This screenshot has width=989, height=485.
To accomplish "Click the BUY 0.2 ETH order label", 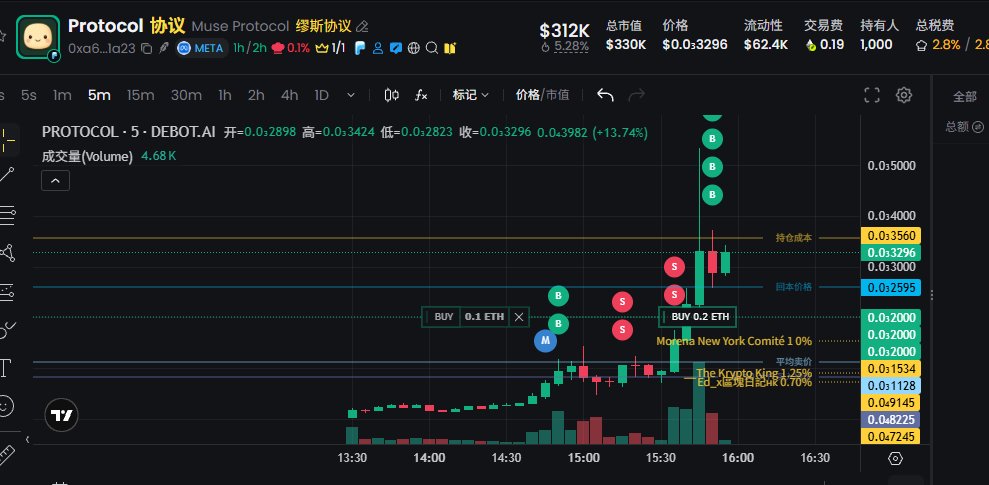I will pos(698,317).
